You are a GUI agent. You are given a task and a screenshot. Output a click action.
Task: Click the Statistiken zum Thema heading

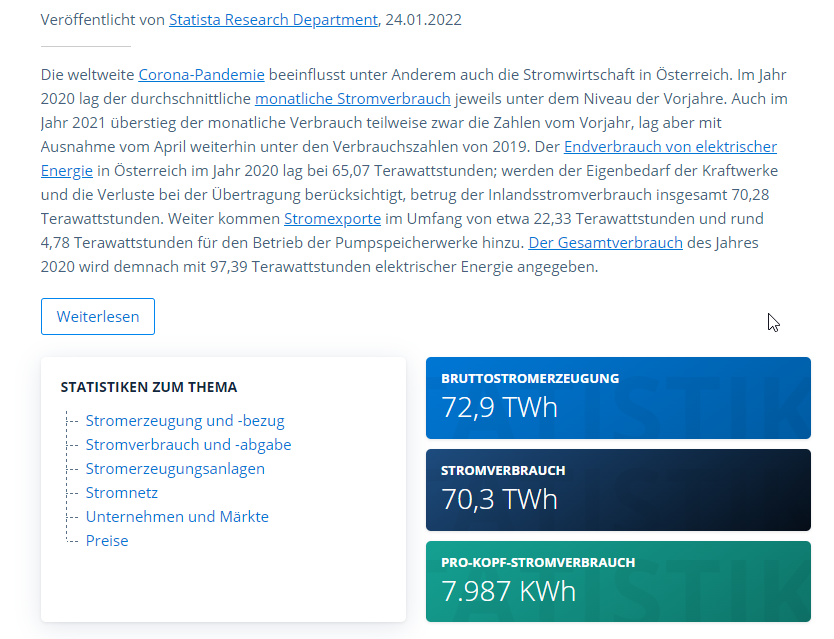pyautogui.click(x=149, y=387)
